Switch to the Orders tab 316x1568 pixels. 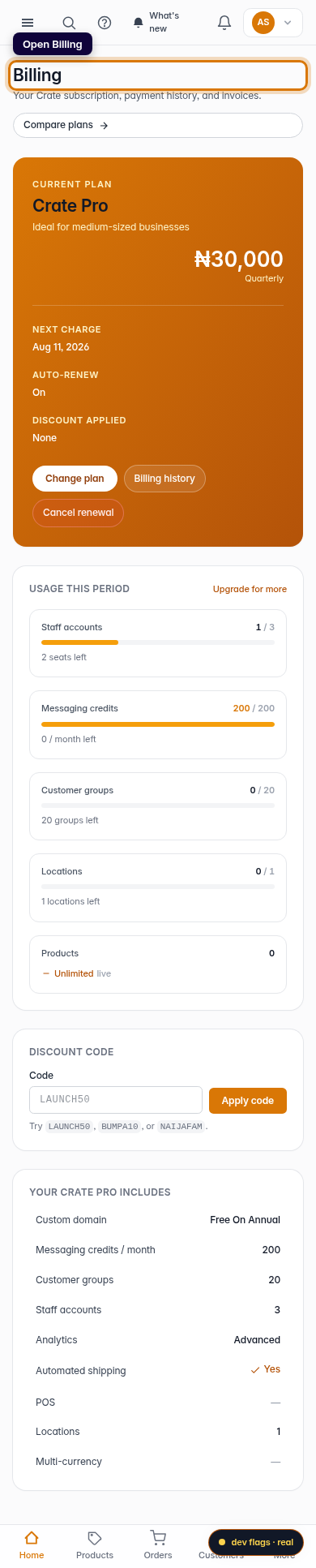(158, 1544)
